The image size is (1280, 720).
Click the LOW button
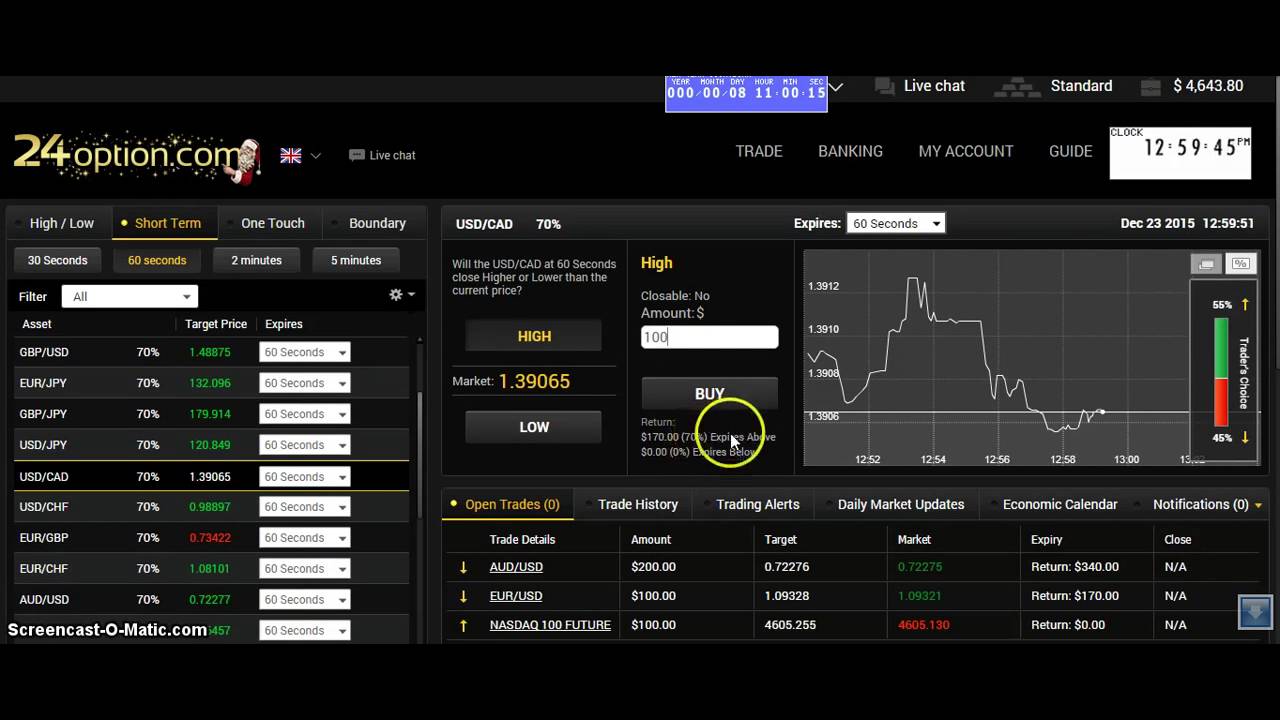tap(534, 427)
